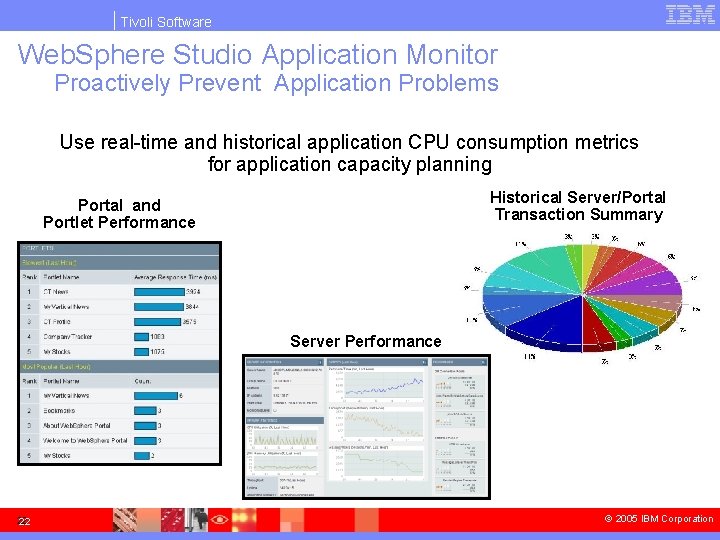Click the 'Slowest (Last Hour)' section header
Viewport: 720px width, 540px height.
119,263
